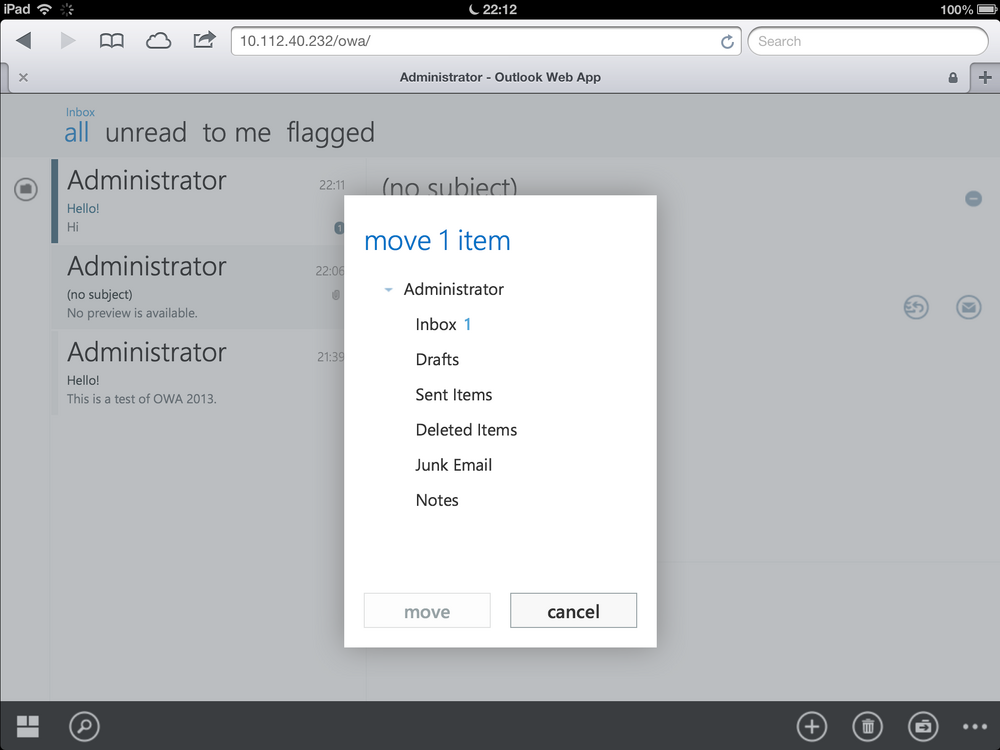This screenshot has height=750, width=1000.
Task: Click the mark as unread envelope icon
Action: [x=968, y=307]
